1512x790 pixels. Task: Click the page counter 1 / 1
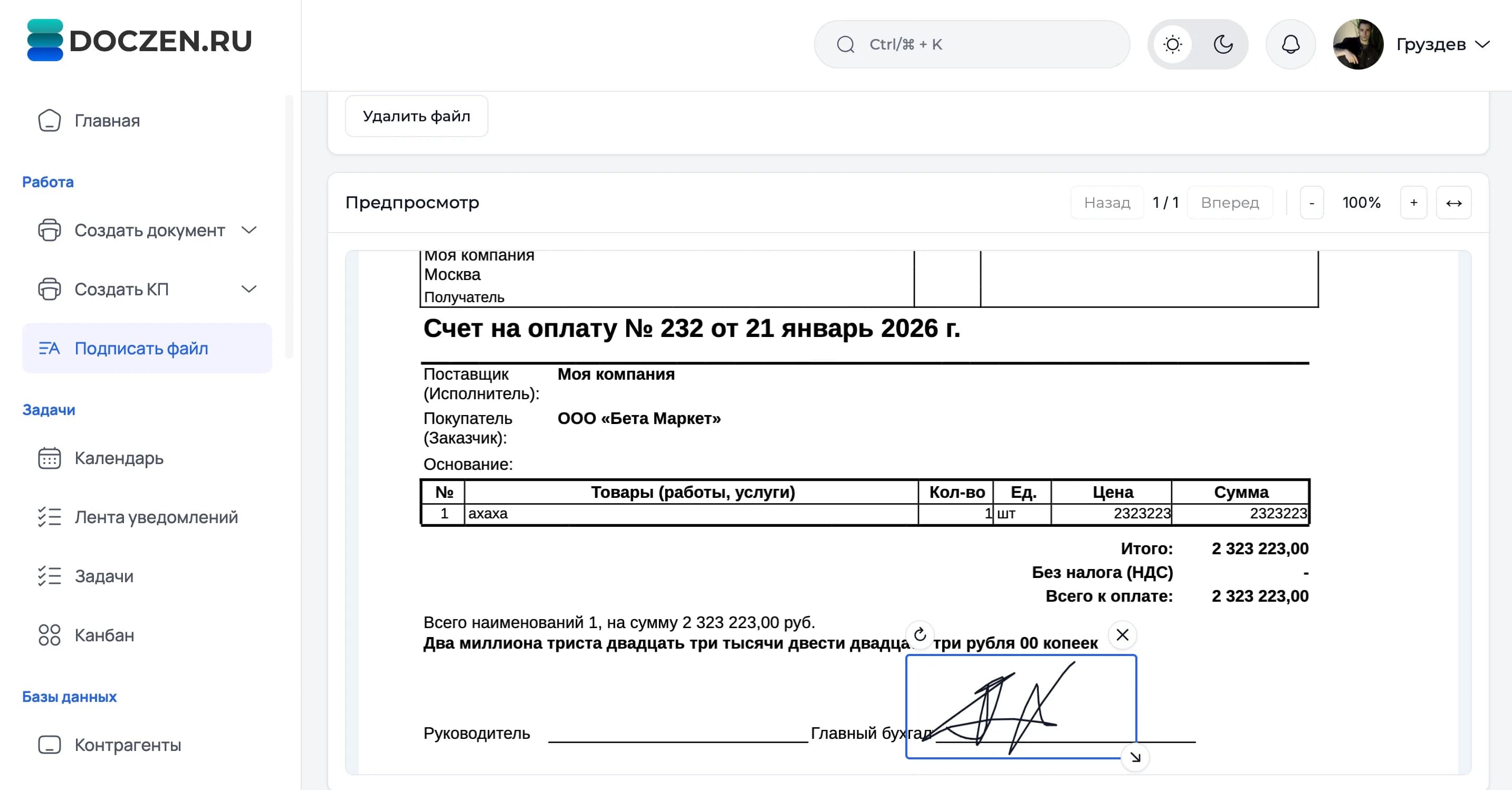pos(1165,203)
